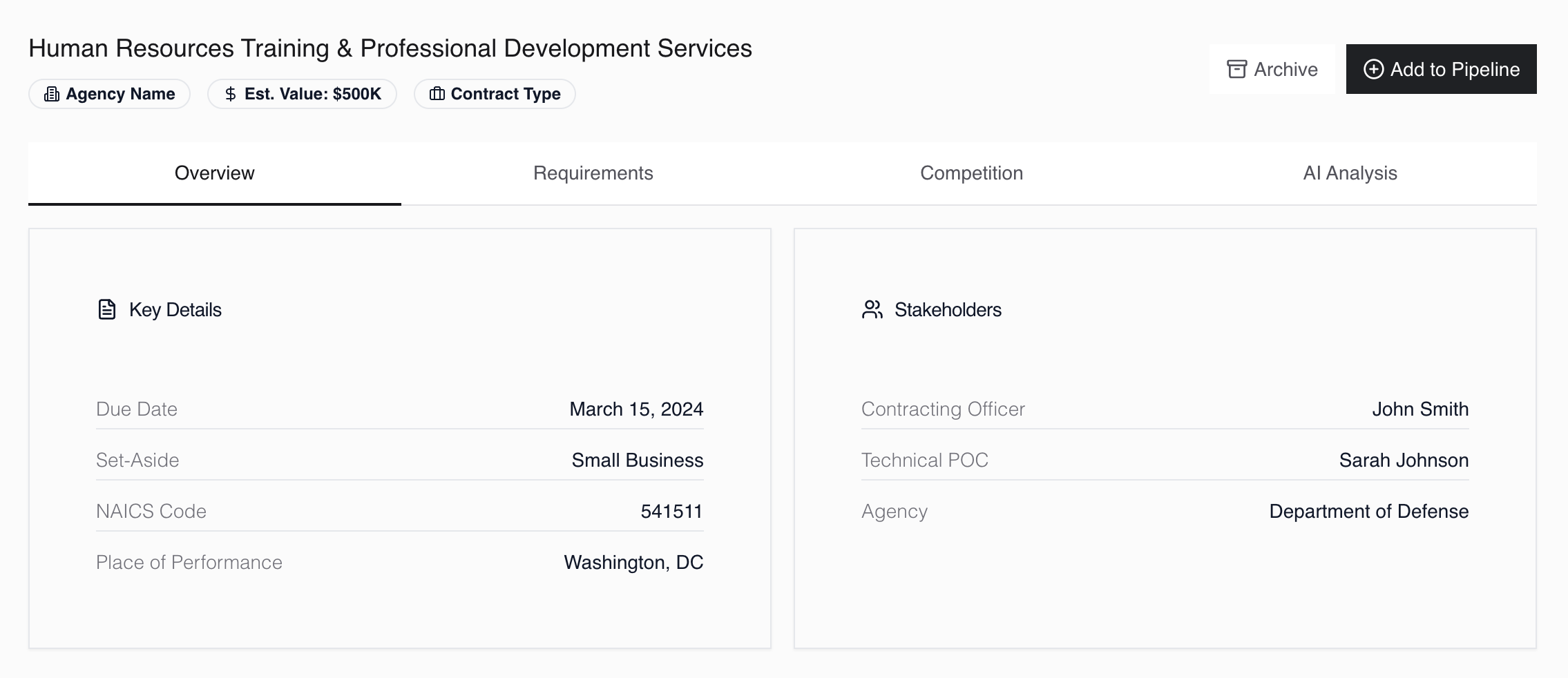The image size is (1568, 678).
Task: Click the contracting officer name John Smith
Action: [x=1419, y=409]
